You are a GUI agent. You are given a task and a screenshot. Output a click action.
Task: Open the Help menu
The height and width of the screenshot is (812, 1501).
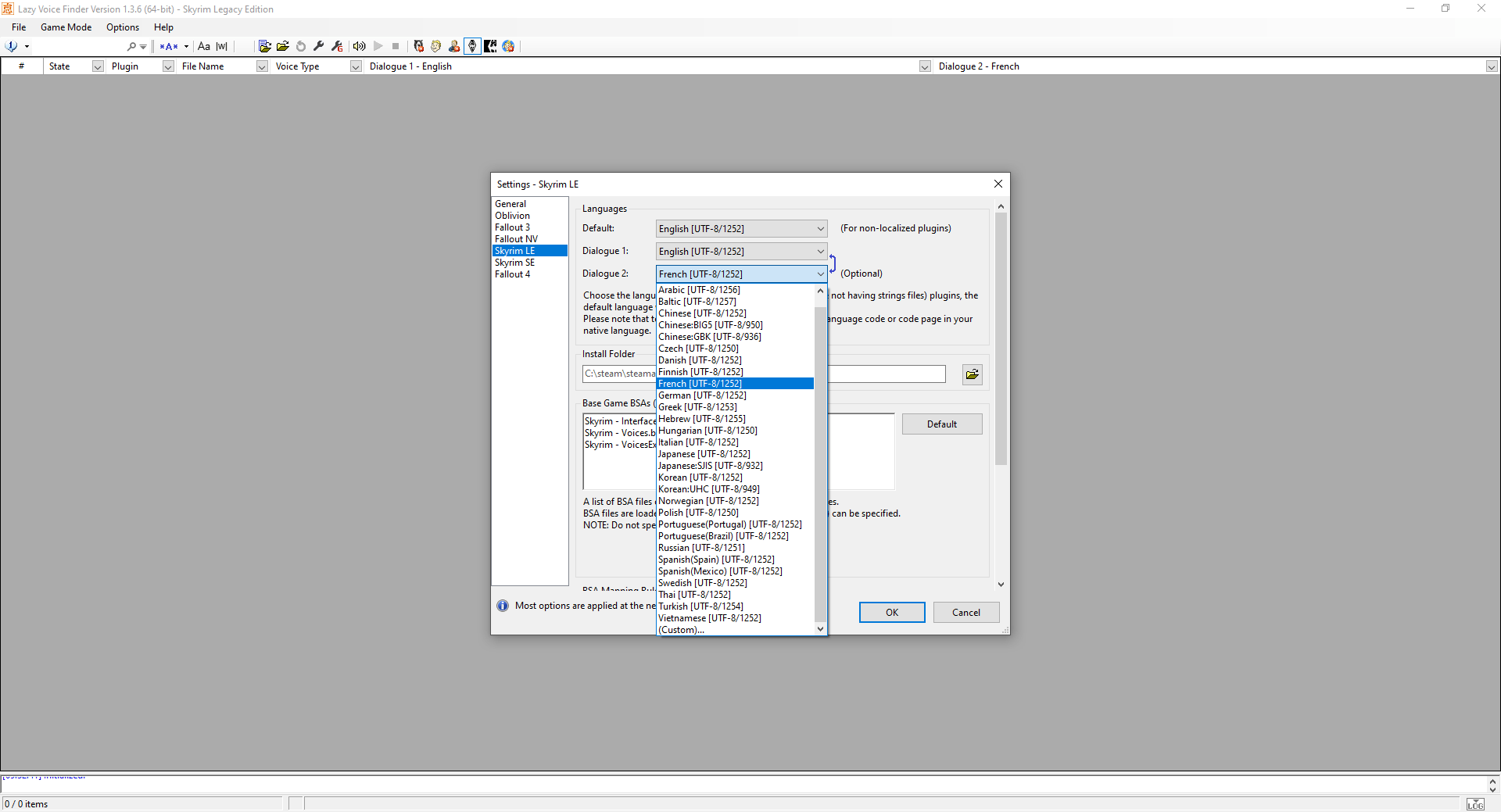[x=163, y=27]
